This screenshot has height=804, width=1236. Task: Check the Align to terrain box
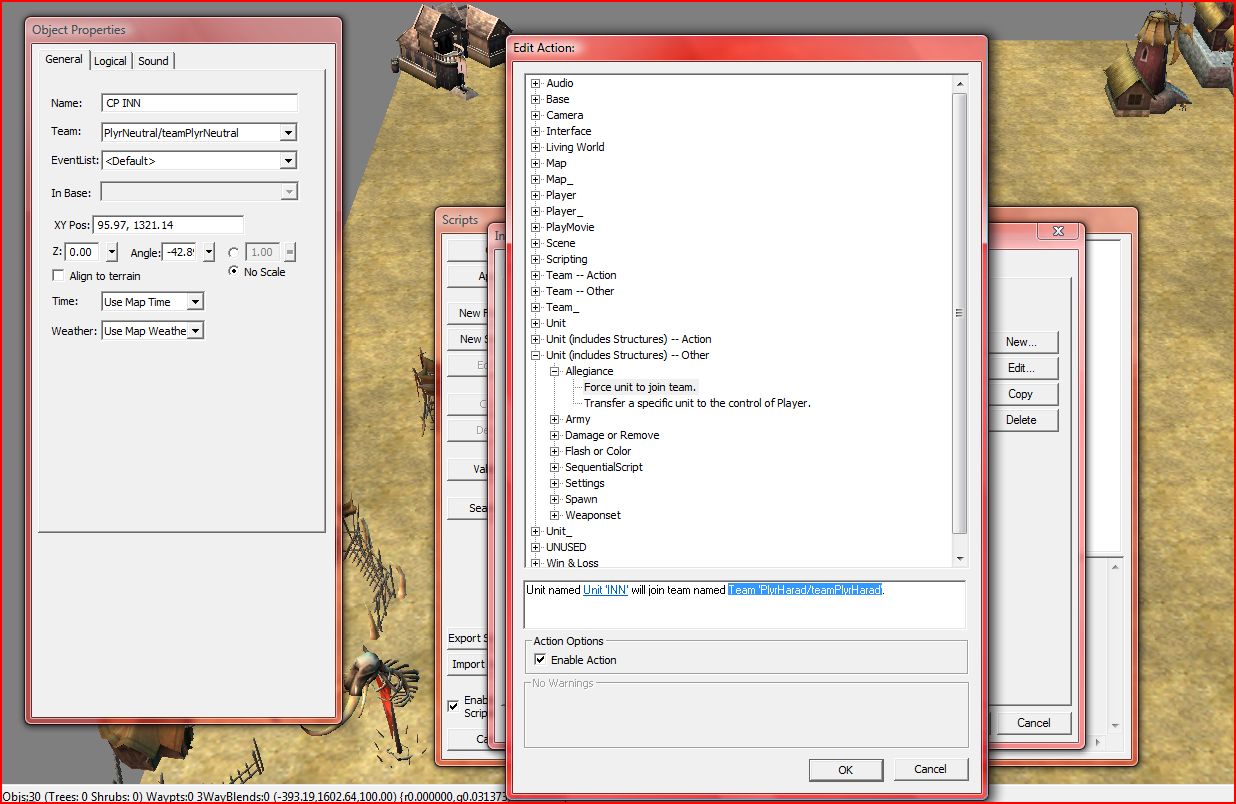59,276
